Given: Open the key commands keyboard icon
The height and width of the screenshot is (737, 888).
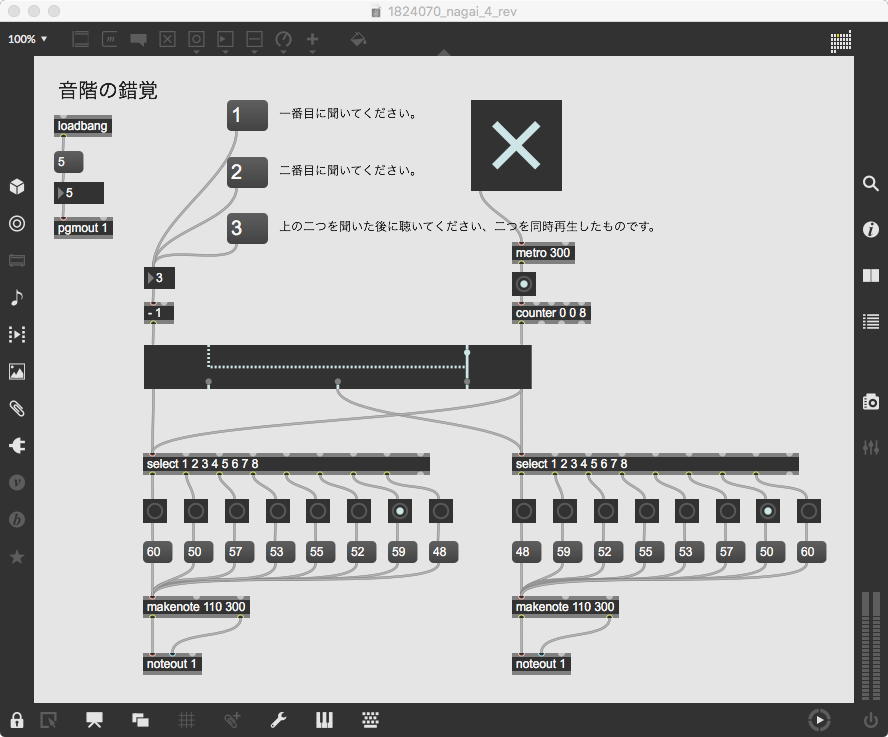Looking at the screenshot, I should 370,720.
